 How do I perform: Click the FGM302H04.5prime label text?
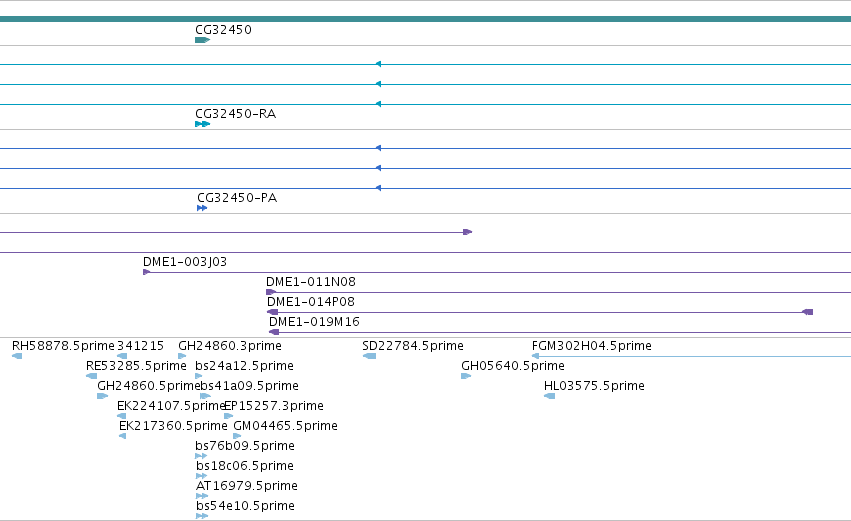point(592,346)
